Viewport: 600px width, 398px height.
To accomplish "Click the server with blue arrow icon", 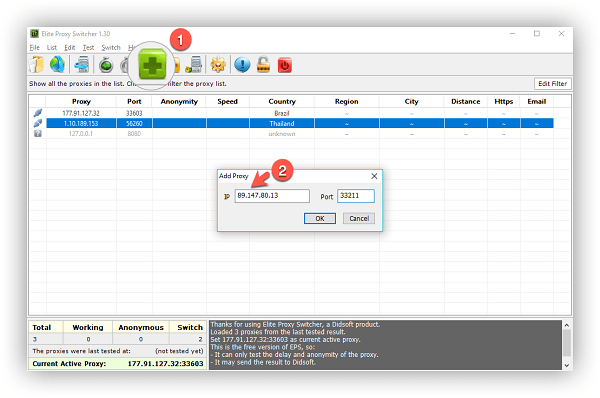I will coord(82,64).
